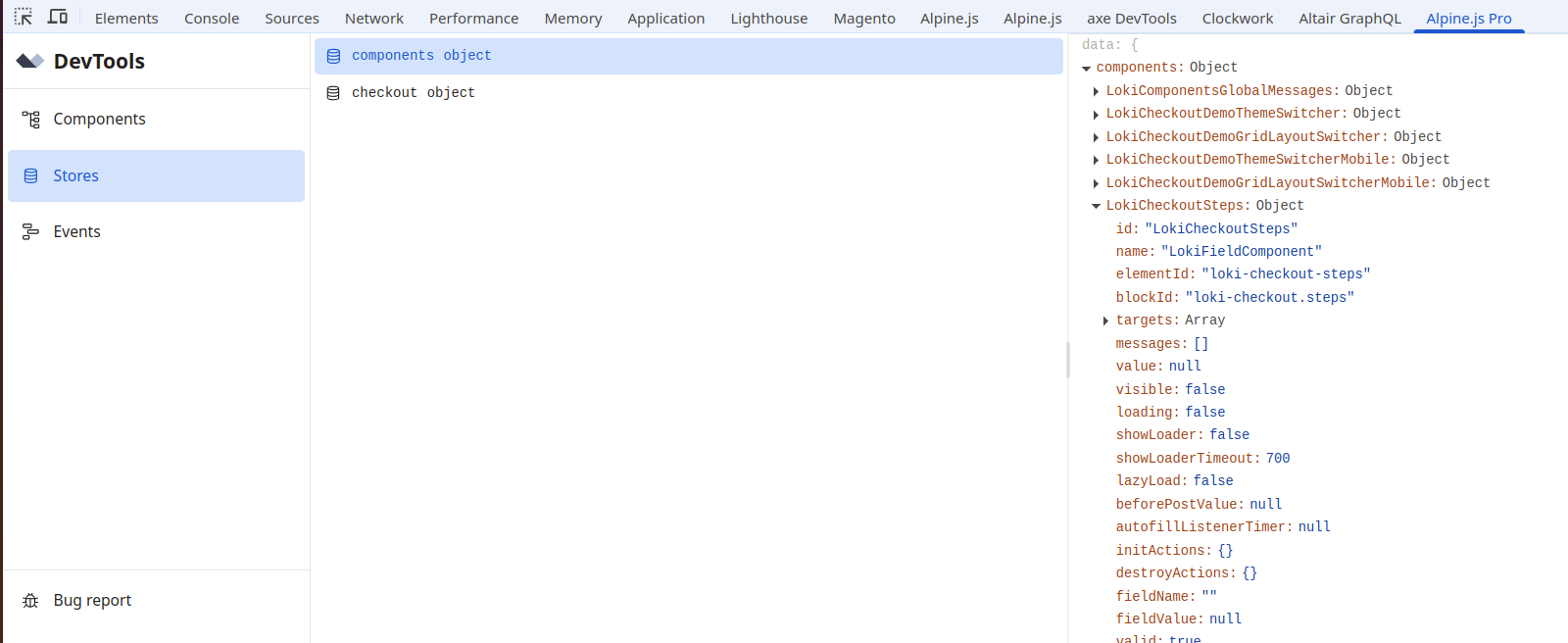1568x643 pixels.
Task: Click the inspect element picker icon
Action: point(24,17)
